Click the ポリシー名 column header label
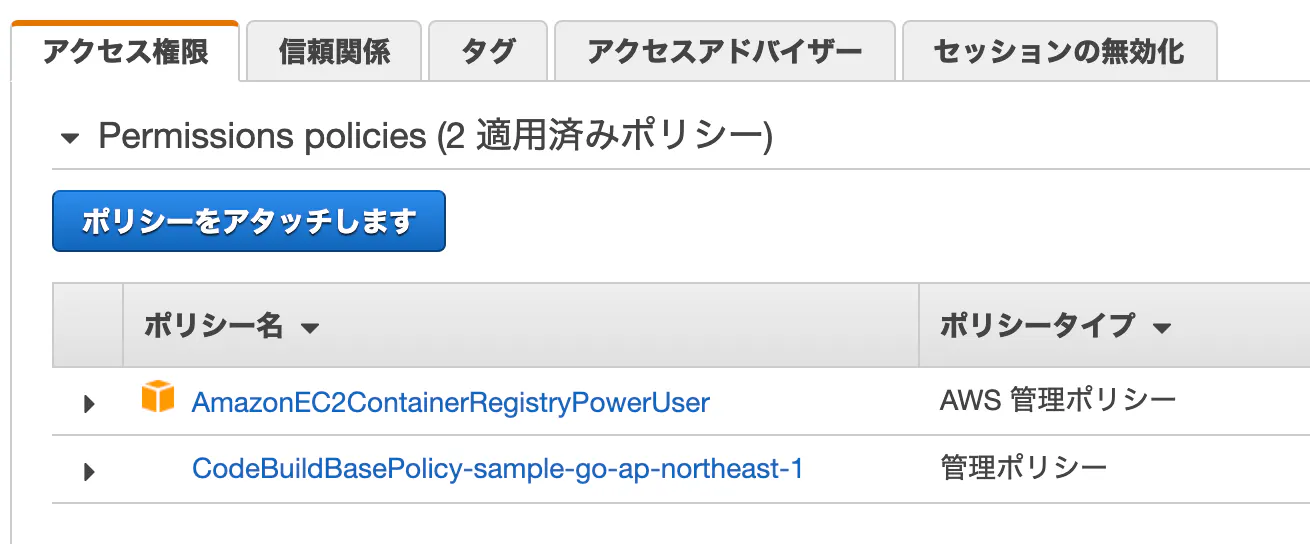This screenshot has height=544, width=1310. (214, 325)
